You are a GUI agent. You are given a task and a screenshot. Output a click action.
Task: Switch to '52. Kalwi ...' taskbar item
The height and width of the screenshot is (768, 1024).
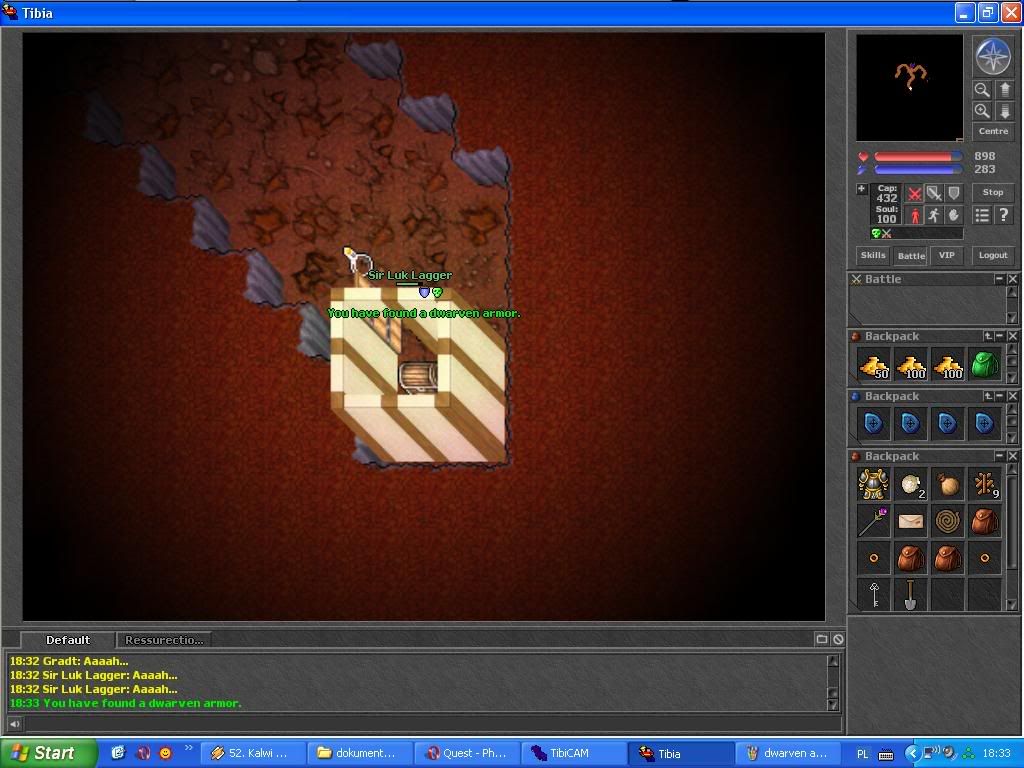tap(251, 753)
